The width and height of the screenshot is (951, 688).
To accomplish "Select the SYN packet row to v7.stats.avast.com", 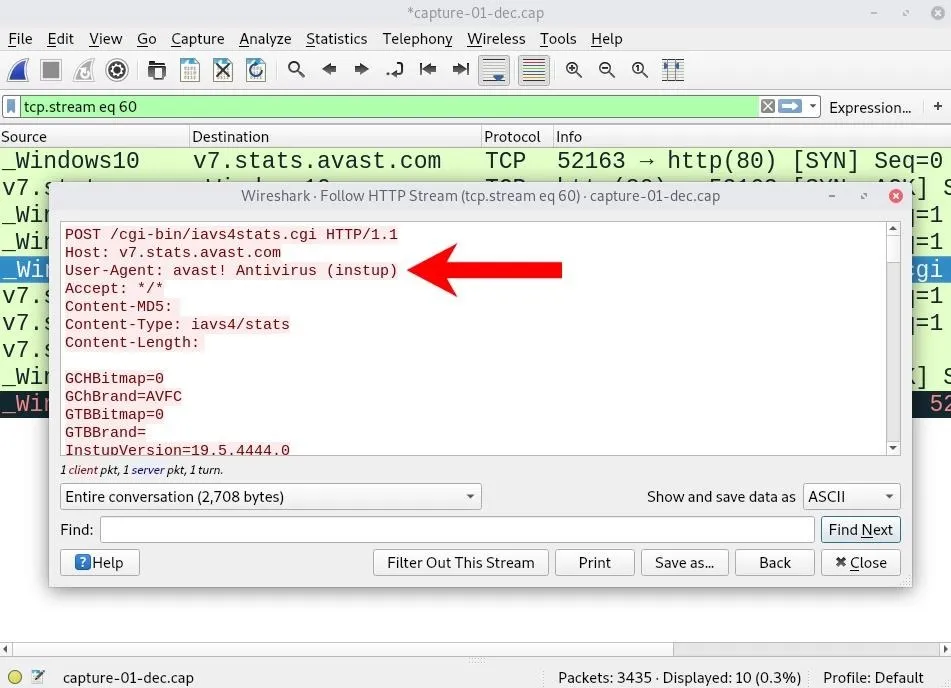I will pos(476,161).
